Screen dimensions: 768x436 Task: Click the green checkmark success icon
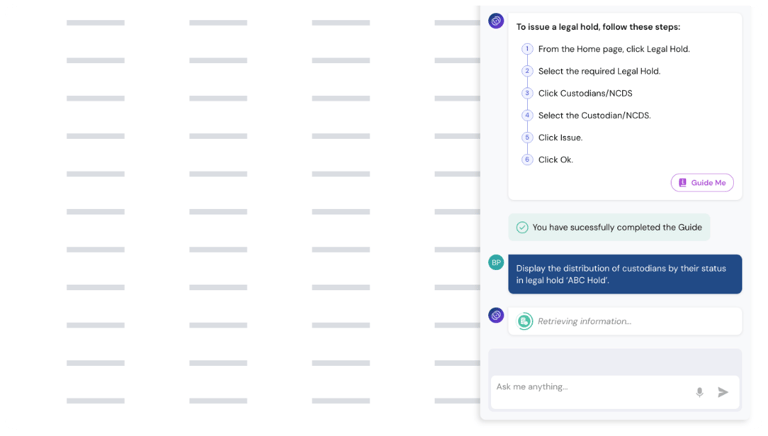point(522,227)
